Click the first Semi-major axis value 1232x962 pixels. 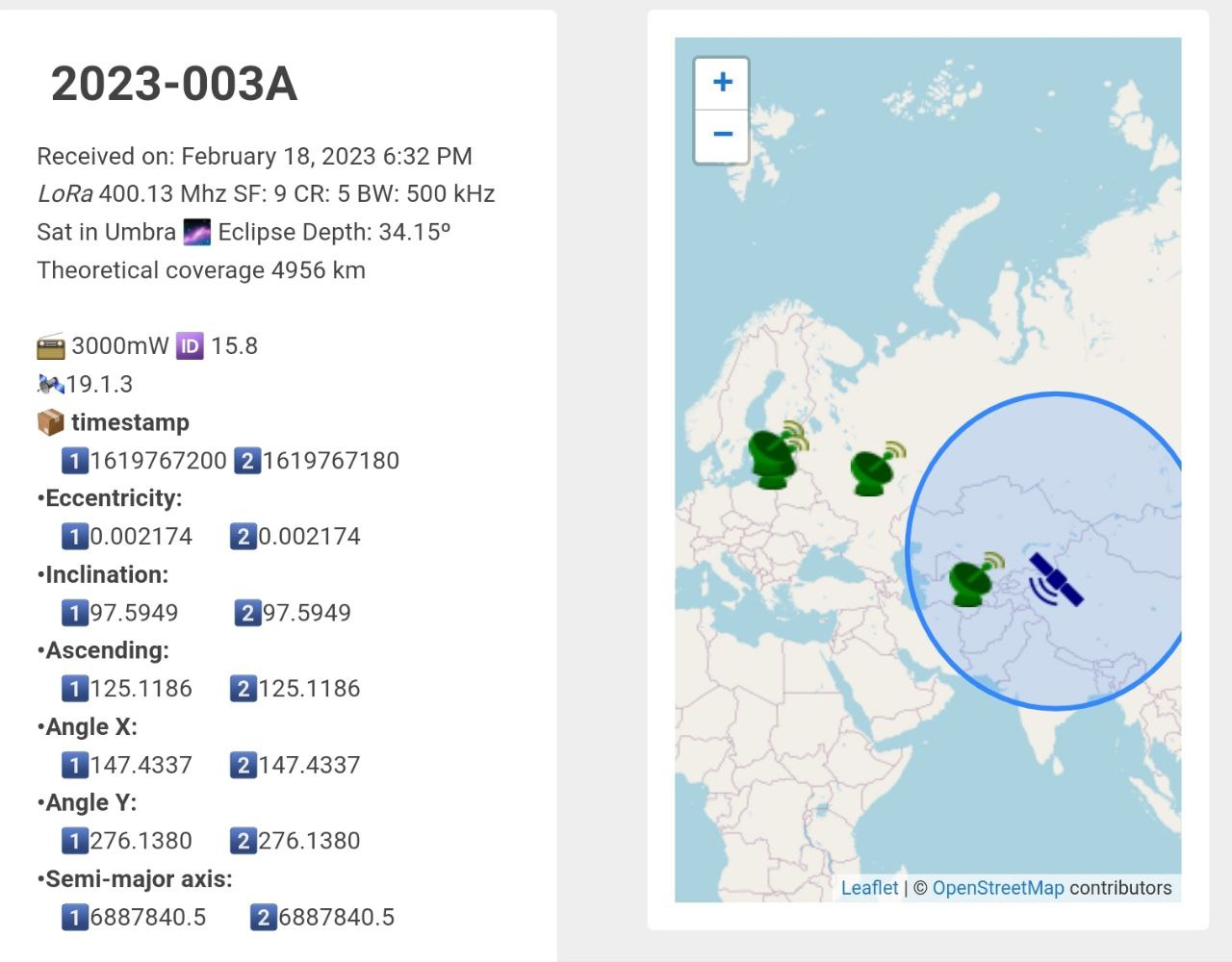[147, 917]
